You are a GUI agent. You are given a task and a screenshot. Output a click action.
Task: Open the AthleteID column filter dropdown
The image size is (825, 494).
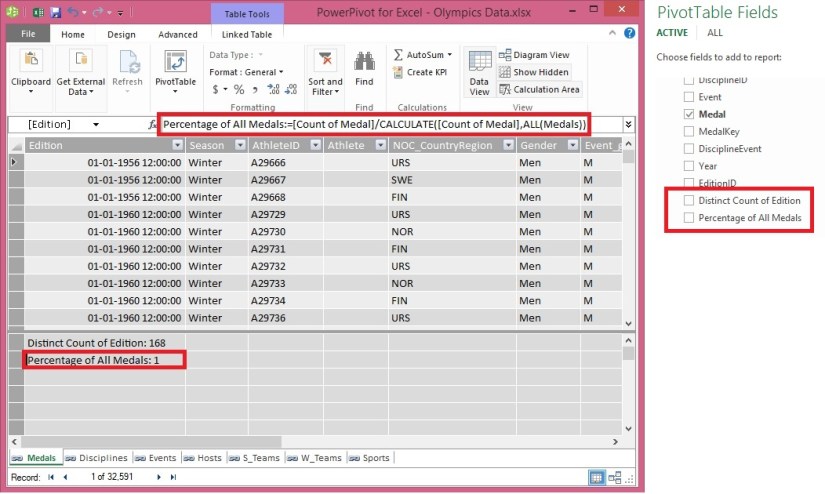coord(316,145)
